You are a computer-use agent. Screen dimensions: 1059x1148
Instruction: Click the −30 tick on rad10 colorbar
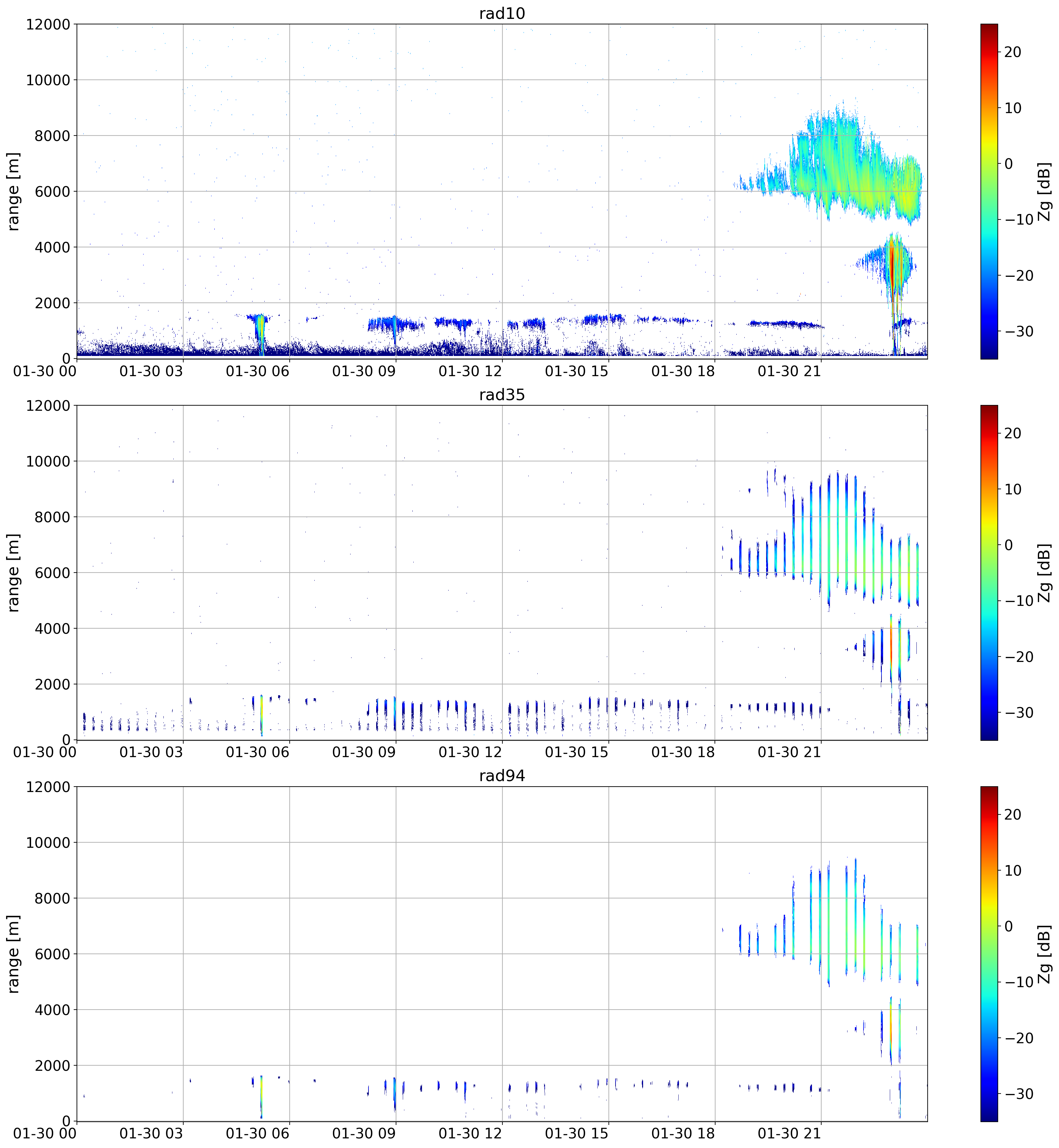point(1019,331)
